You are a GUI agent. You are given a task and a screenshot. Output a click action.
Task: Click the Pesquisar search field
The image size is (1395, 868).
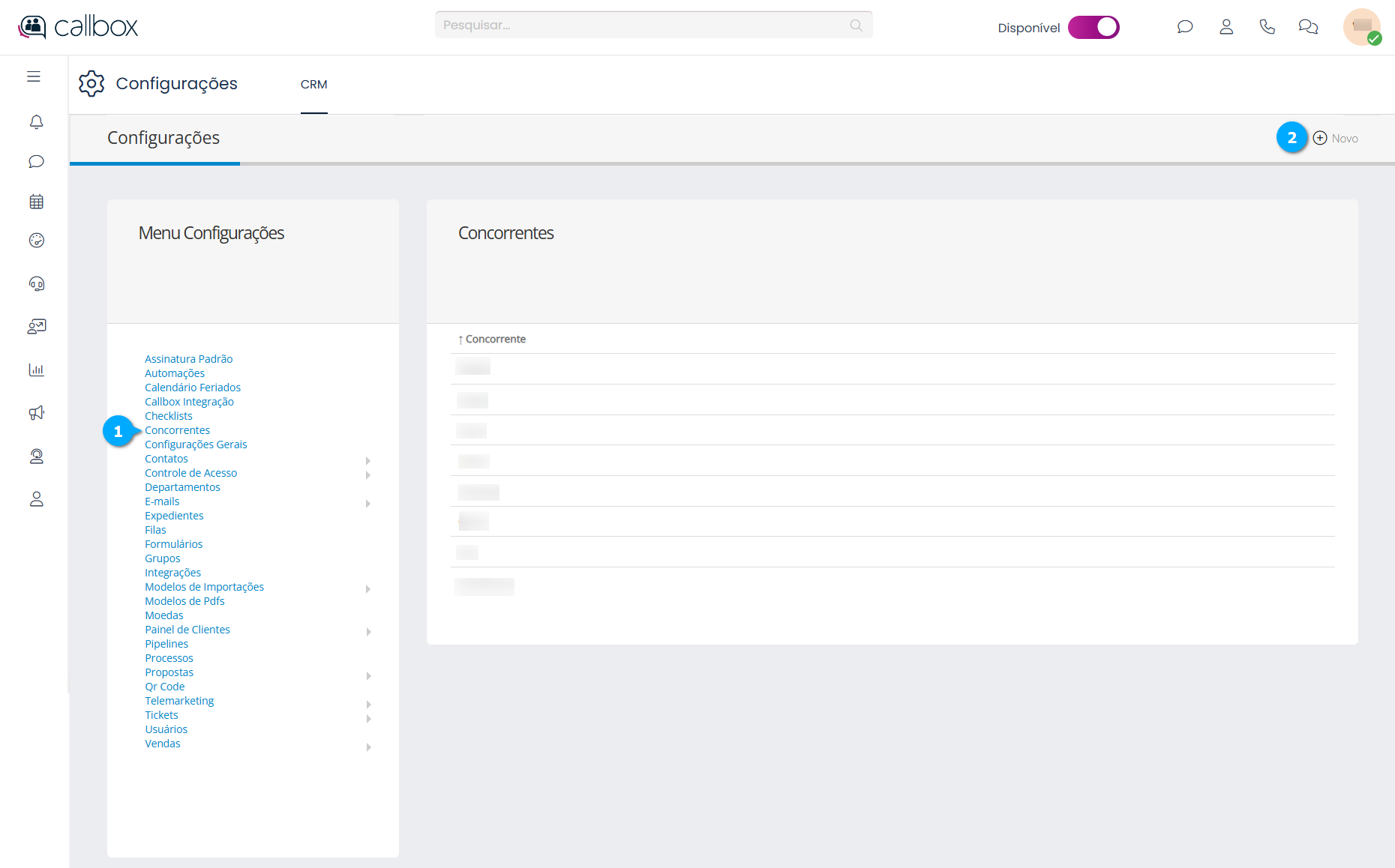coord(645,25)
